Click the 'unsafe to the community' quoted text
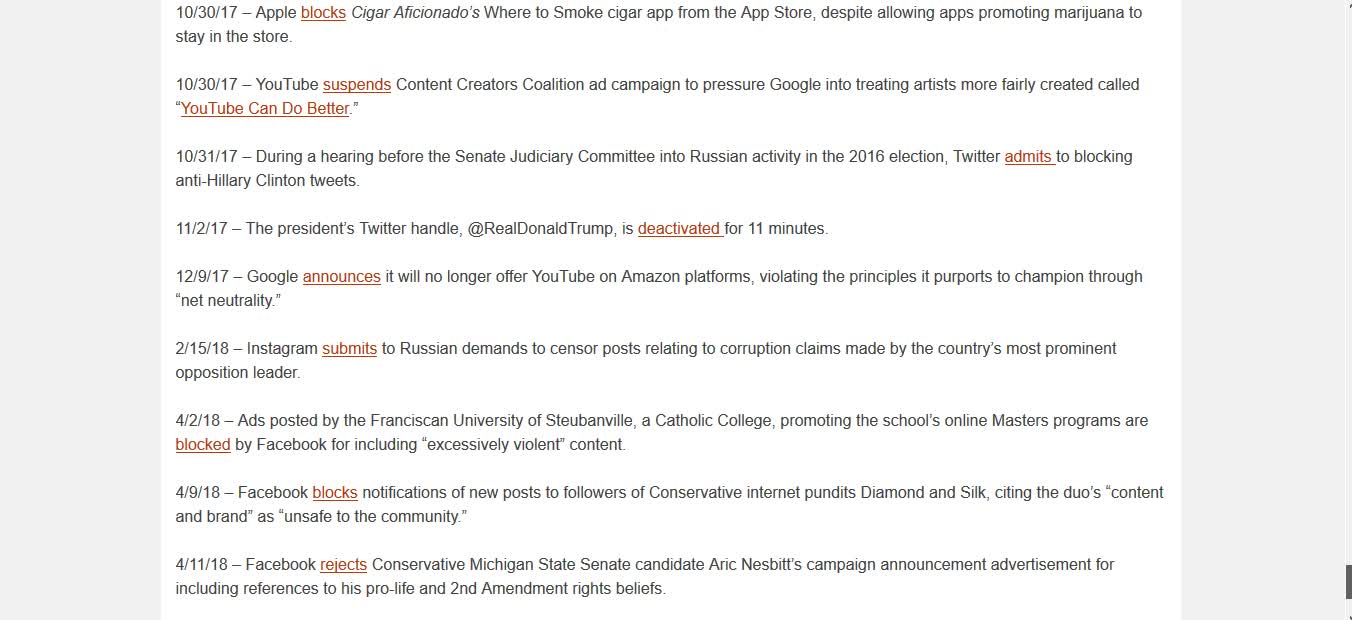The height and width of the screenshot is (620, 1352). tap(372, 517)
